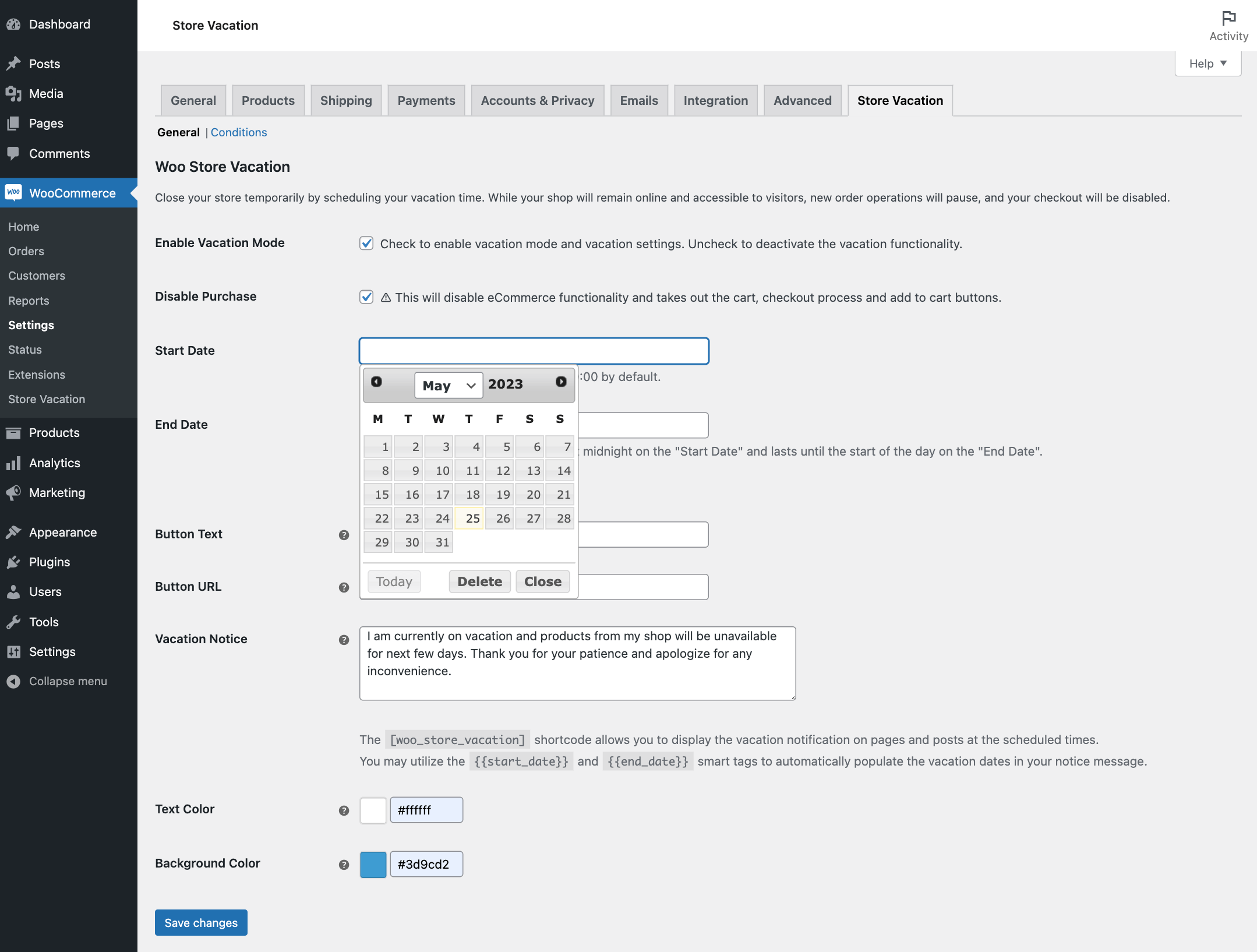
Task: Click the Appearance sidebar icon
Action: tap(15, 532)
